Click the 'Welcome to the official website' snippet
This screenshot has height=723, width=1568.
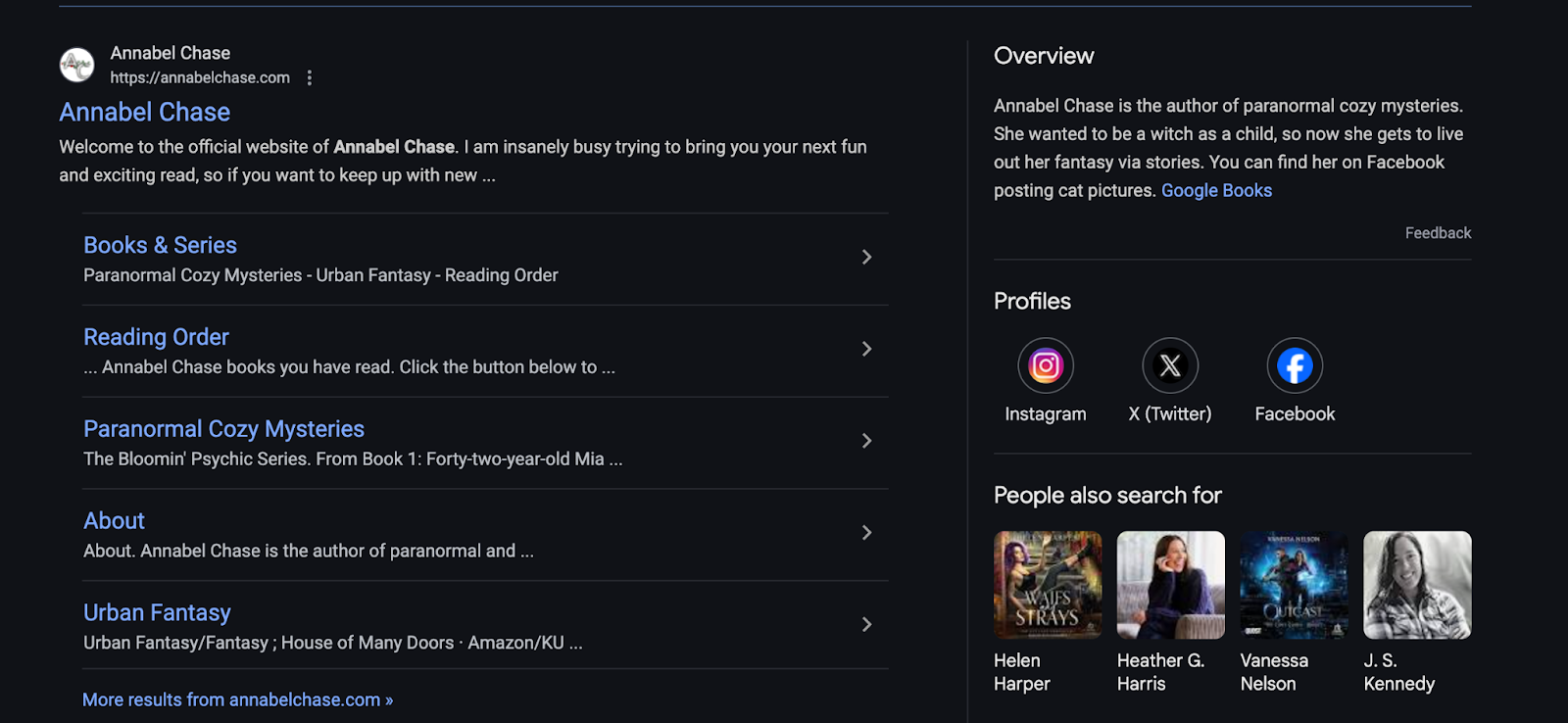click(x=463, y=161)
